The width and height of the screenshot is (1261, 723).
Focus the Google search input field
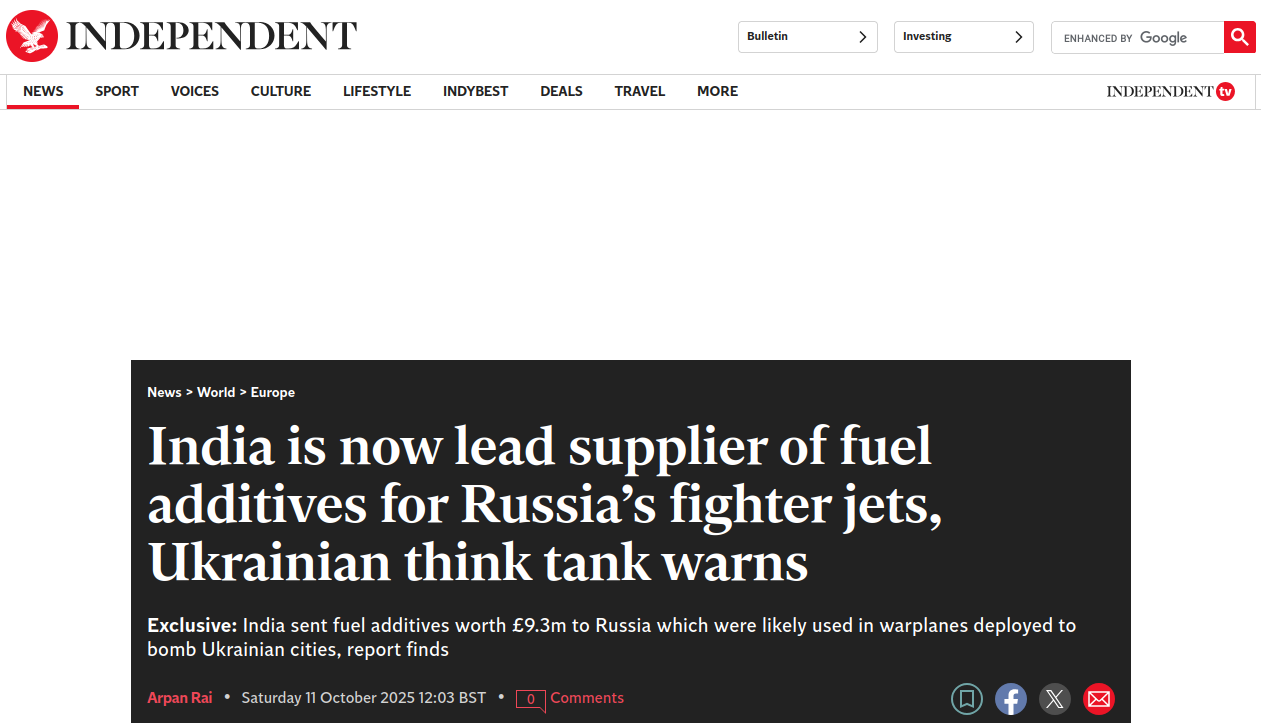click(x=1138, y=37)
